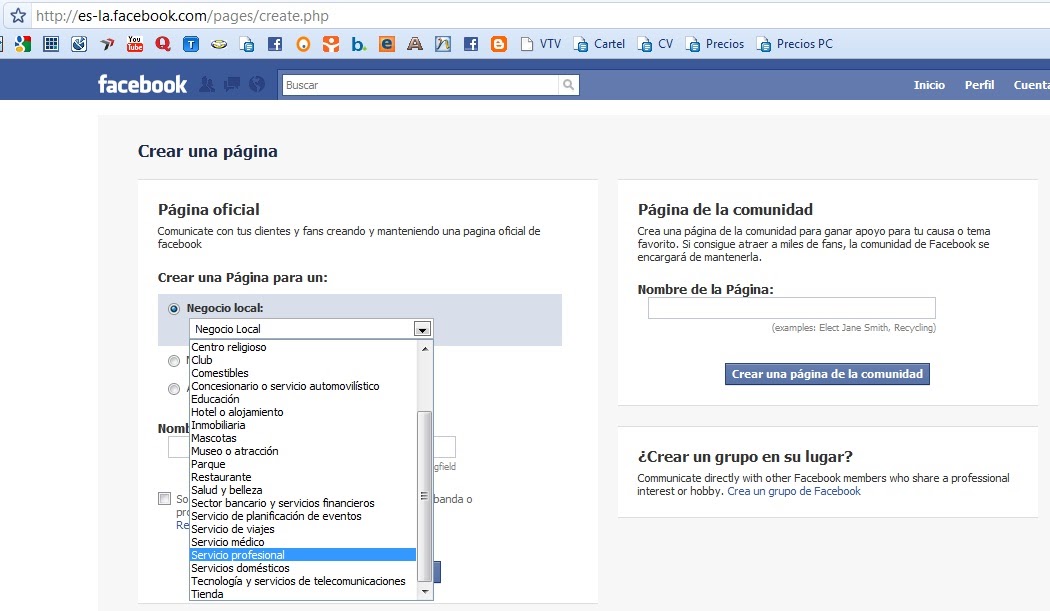Viewport: 1050px width, 611px height.
Task: Click scroll-down arrow of the dropdown list
Action: (425, 592)
